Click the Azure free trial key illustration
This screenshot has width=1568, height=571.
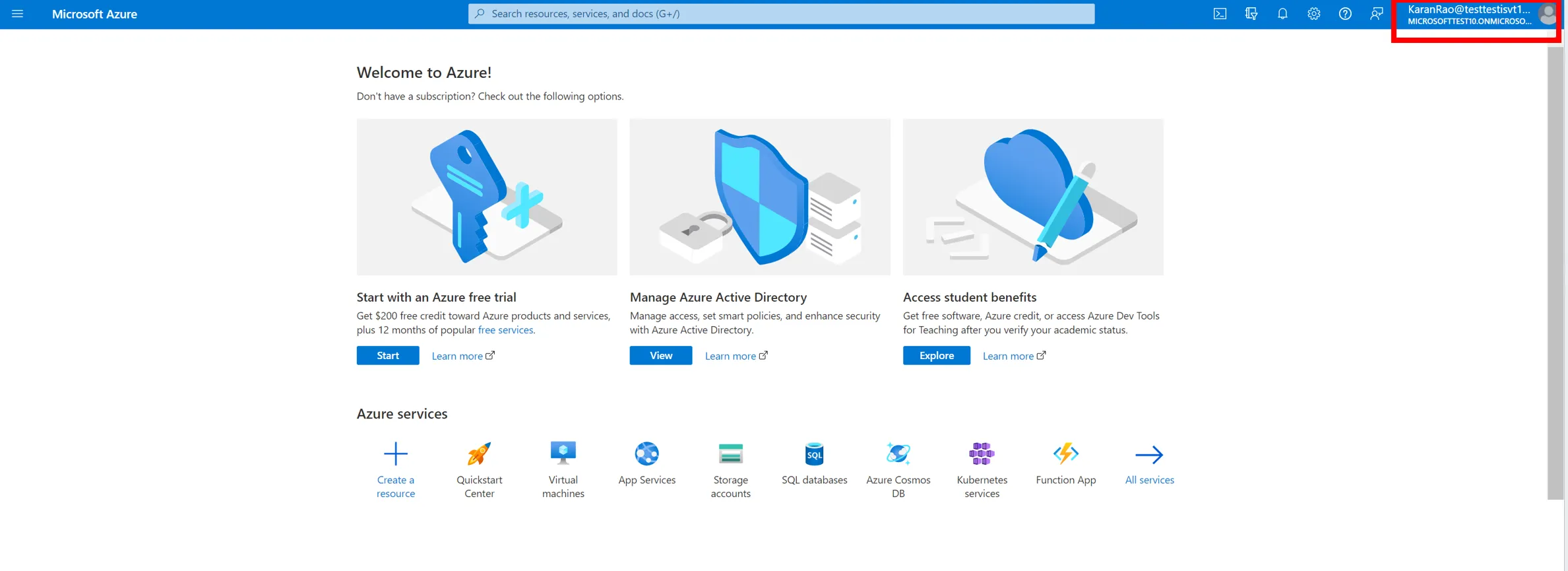point(487,197)
